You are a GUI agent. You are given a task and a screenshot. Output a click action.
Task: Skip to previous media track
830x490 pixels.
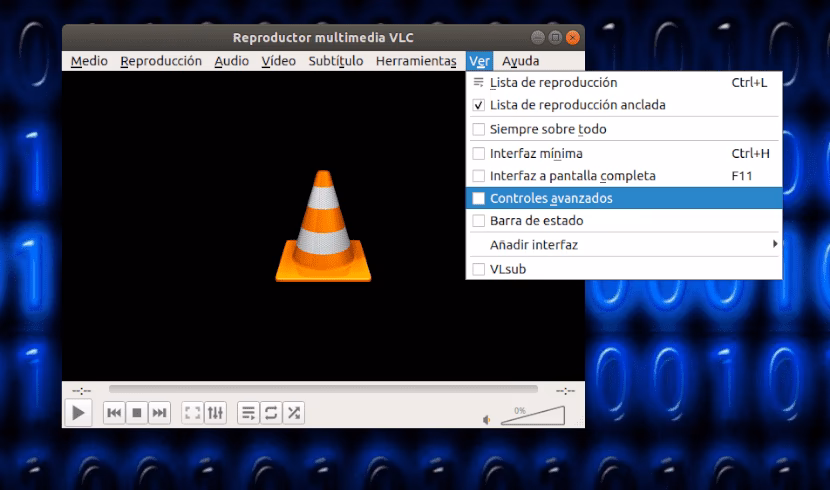click(114, 413)
